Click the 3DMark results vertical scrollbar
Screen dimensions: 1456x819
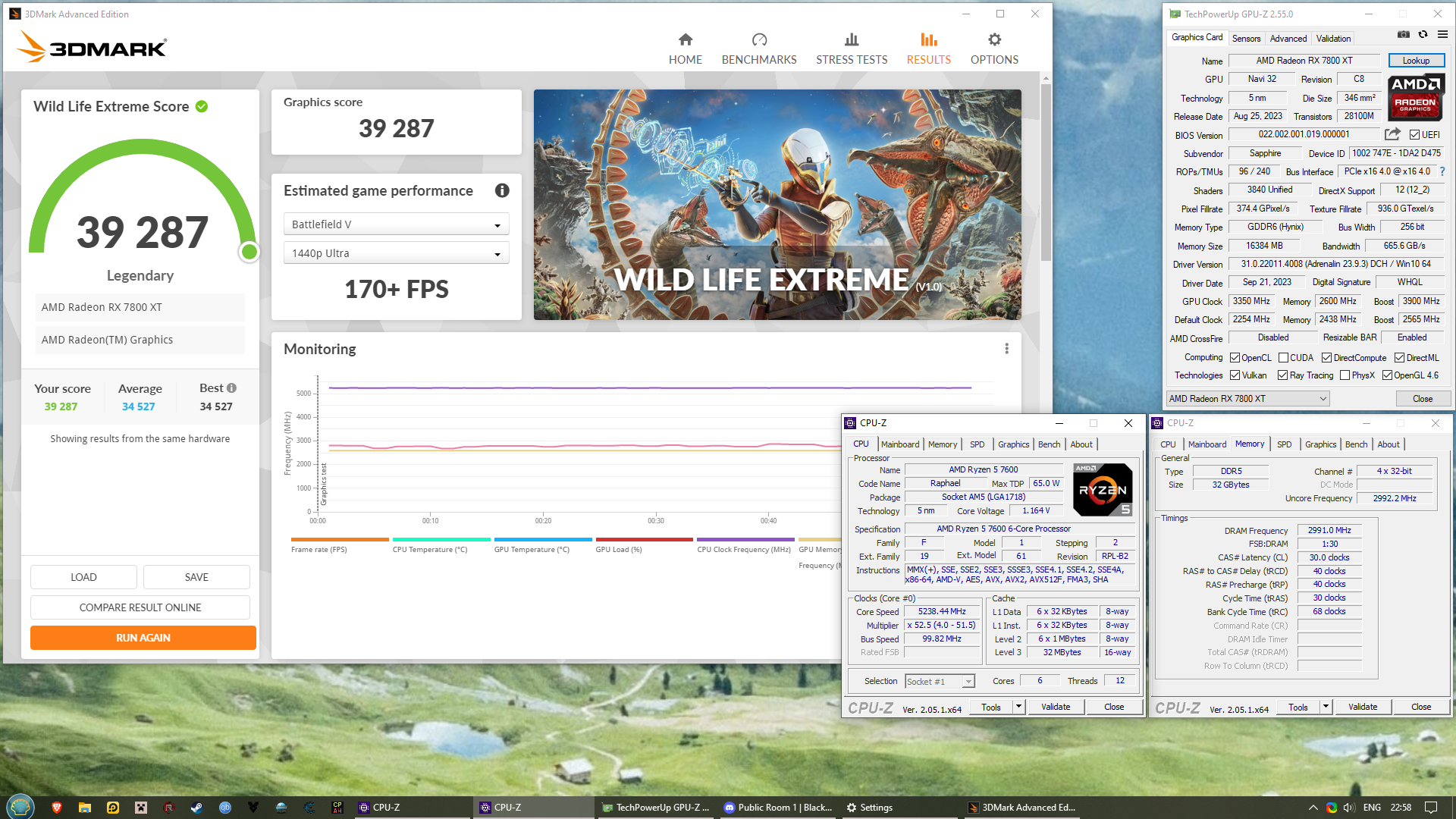[1046, 173]
